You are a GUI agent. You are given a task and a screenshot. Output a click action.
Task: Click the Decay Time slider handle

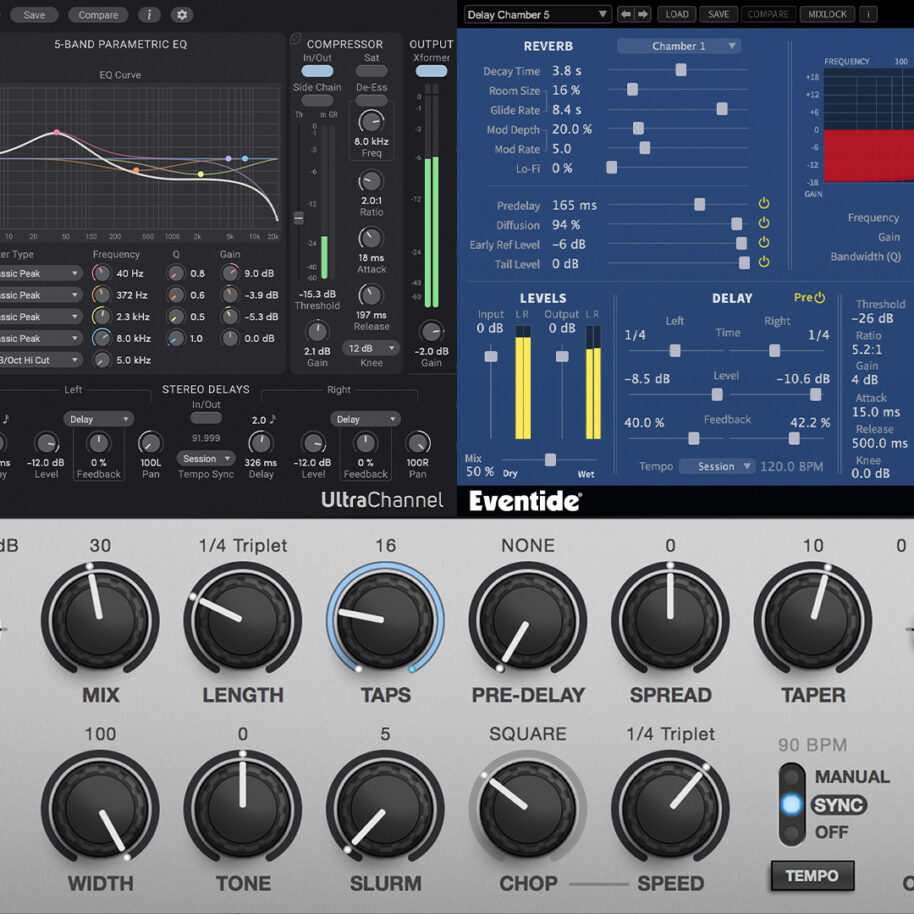[x=682, y=70]
